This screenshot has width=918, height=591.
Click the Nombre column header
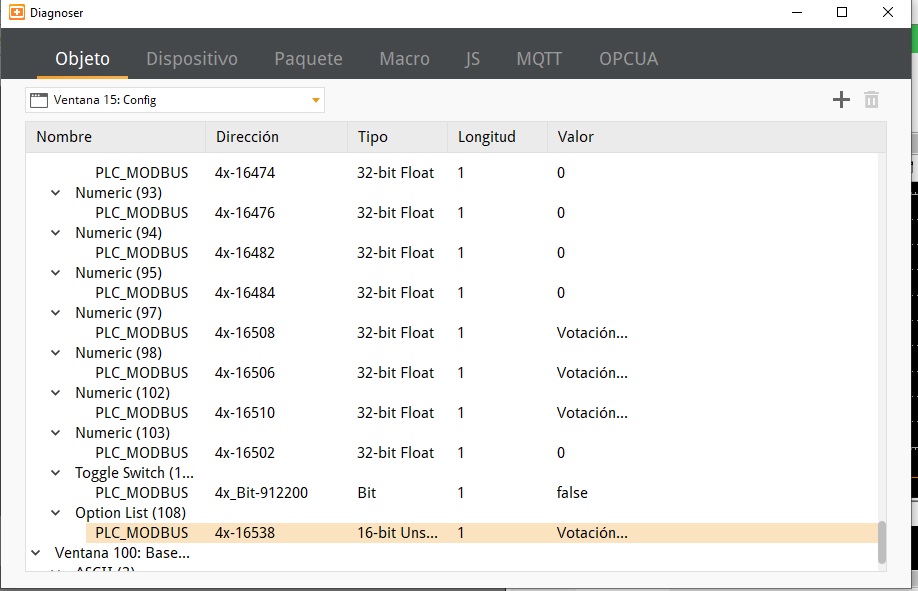tap(116, 137)
